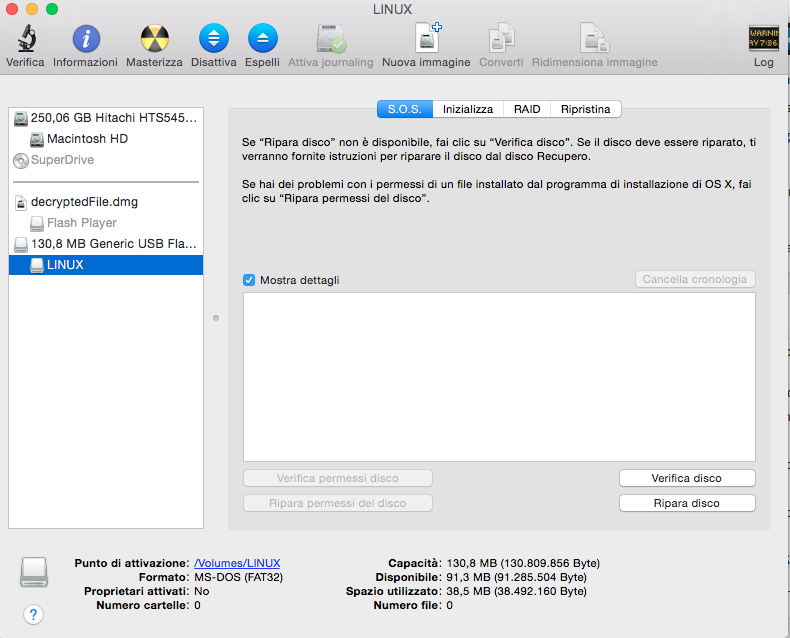Create a new disk image with Nuova immagine

coord(426,41)
